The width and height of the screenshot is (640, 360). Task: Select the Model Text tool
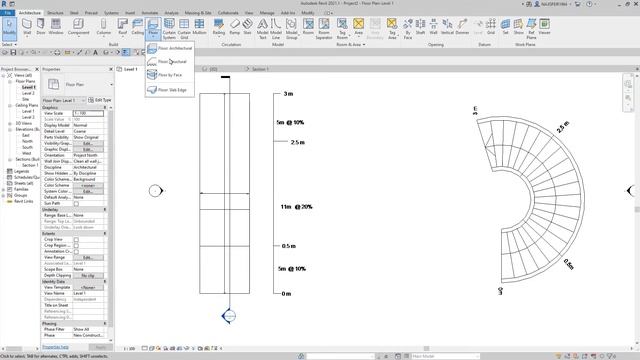click(x=262, y=29)
